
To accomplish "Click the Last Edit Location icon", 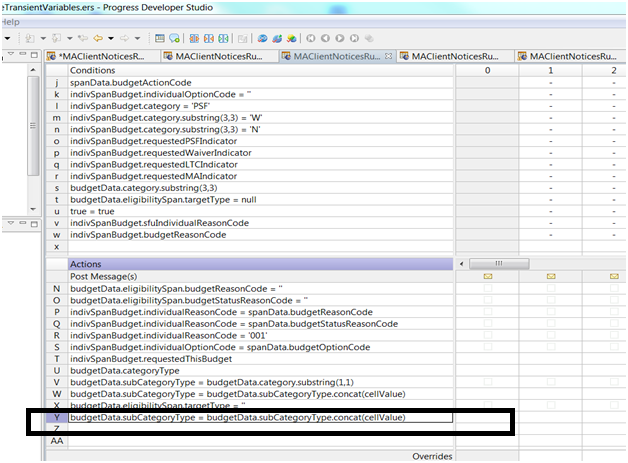I will point(83,38).
